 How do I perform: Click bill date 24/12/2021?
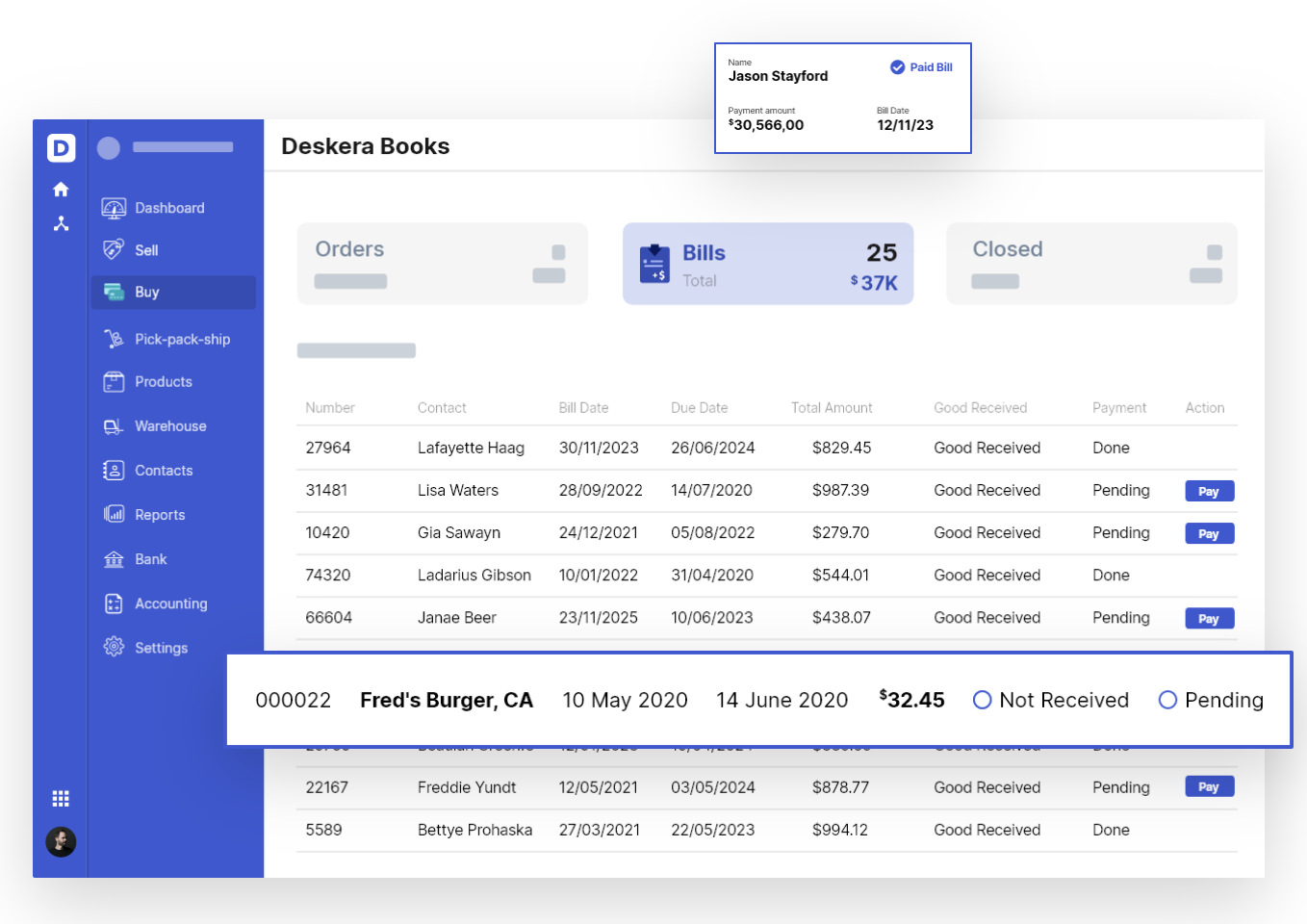pos(599,532)
